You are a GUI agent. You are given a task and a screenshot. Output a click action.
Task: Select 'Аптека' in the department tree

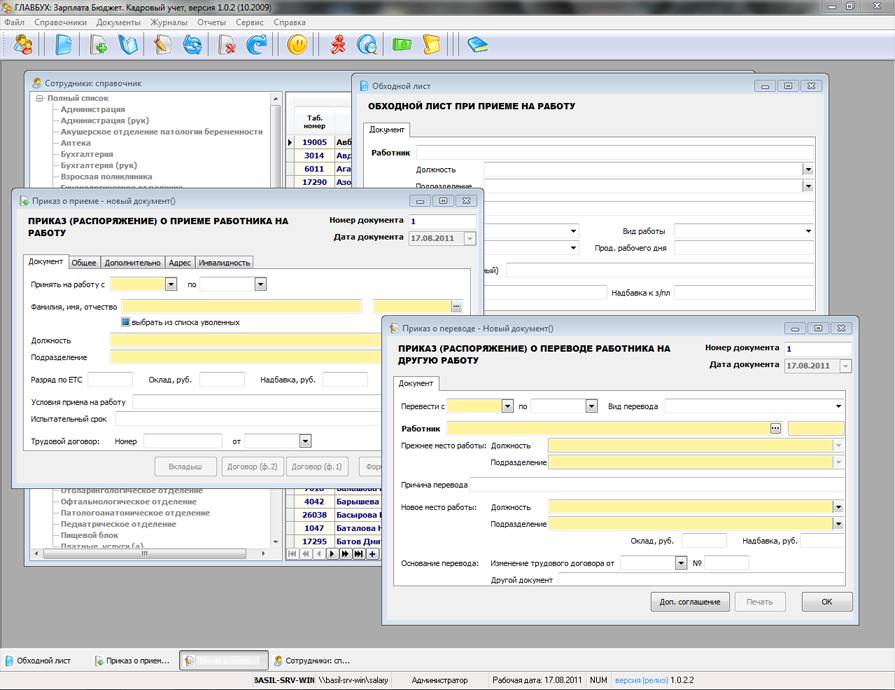(75, 143)
